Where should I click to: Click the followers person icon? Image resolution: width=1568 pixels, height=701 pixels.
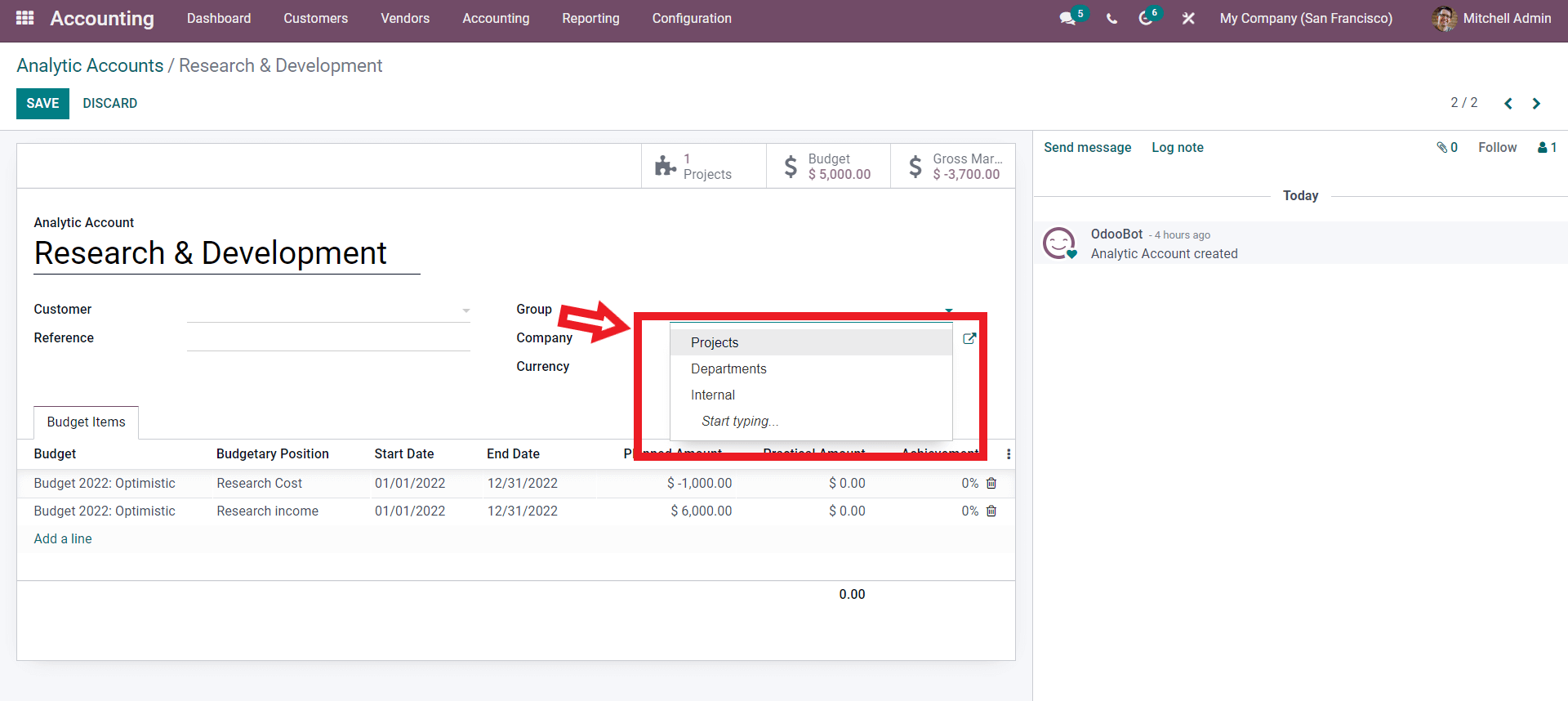pos(1547,147)
